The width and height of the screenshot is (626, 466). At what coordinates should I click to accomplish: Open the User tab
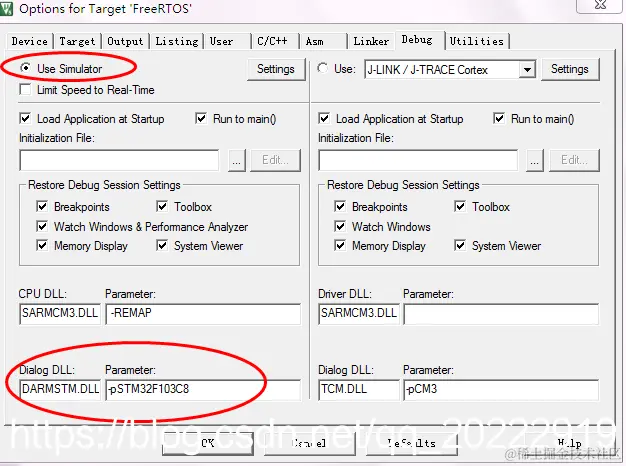[x=228, y=42]
